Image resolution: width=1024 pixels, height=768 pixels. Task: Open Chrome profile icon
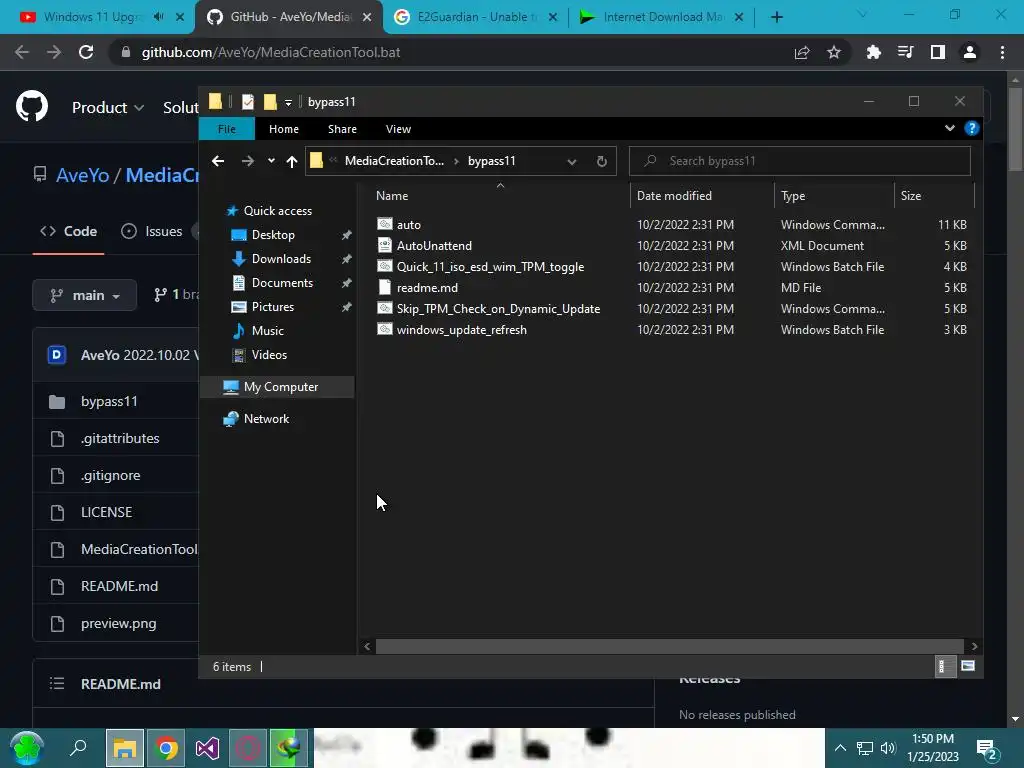tap(970, 52)
